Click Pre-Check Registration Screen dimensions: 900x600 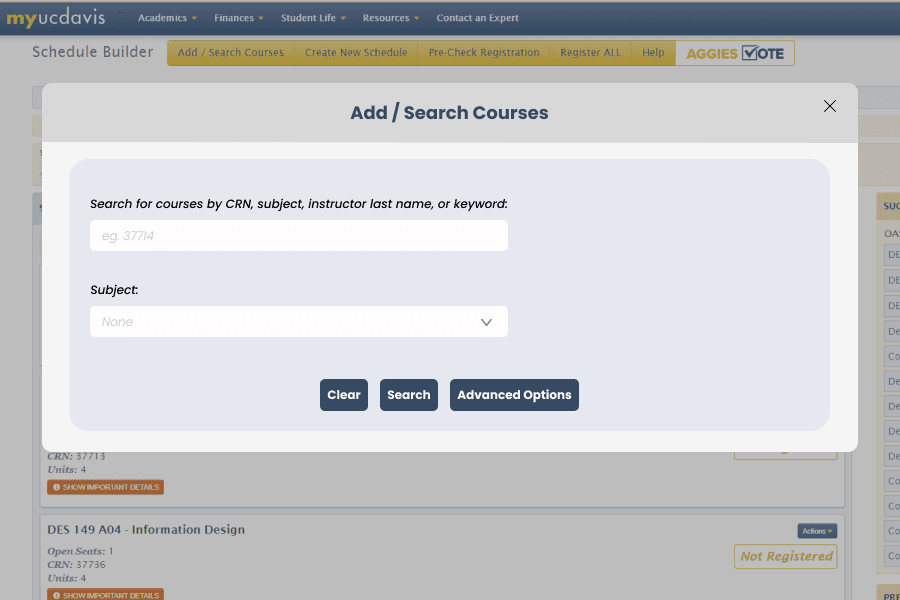(x=483, y=53)
